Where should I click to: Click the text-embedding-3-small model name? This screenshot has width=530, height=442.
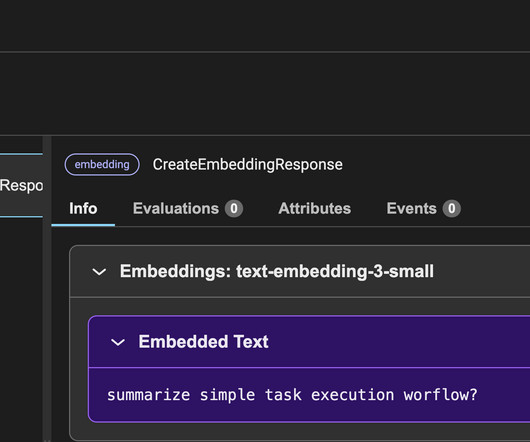click(x=335, y=271)
